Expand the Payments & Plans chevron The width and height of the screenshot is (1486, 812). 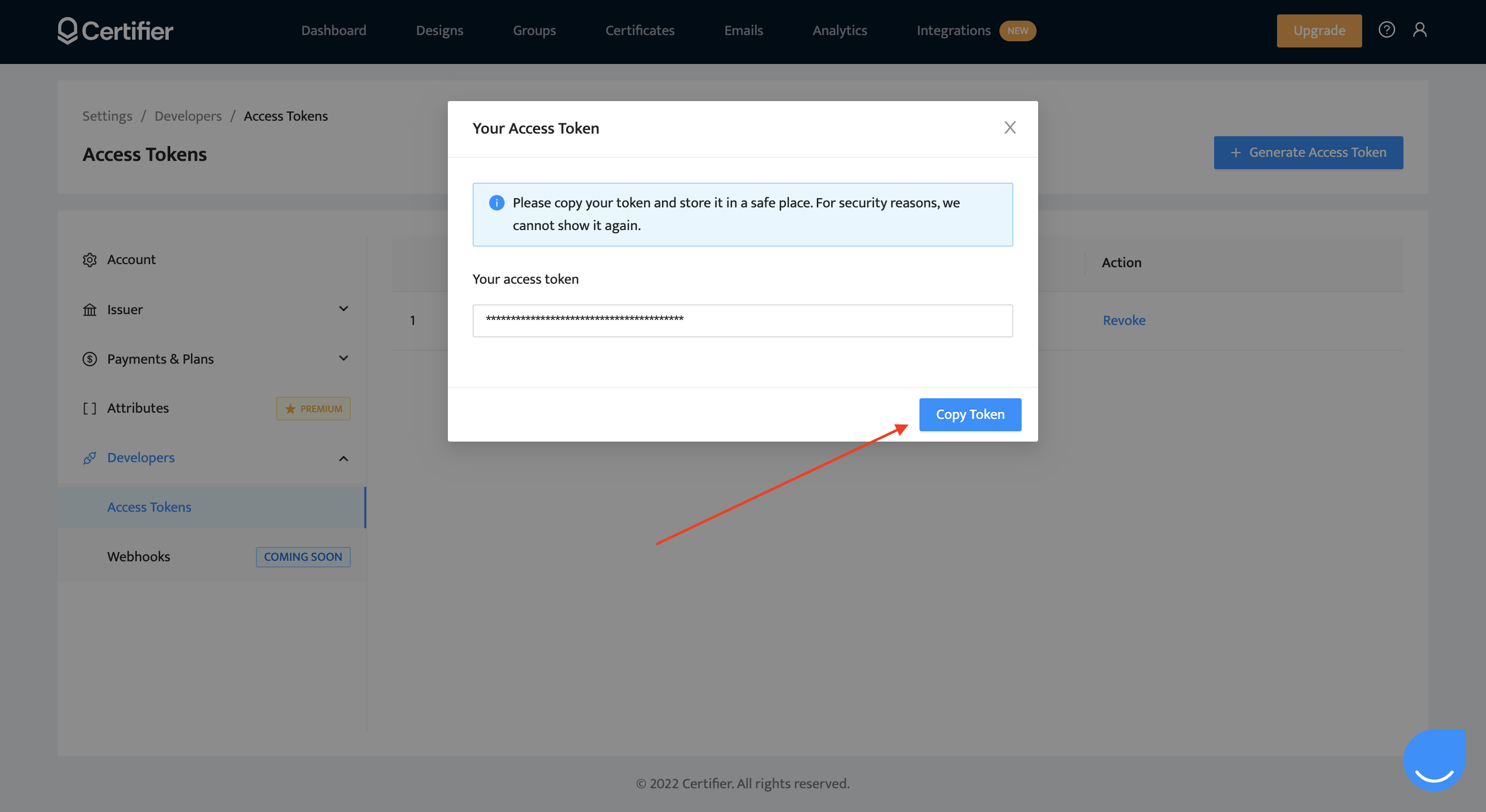coord(343,359)
